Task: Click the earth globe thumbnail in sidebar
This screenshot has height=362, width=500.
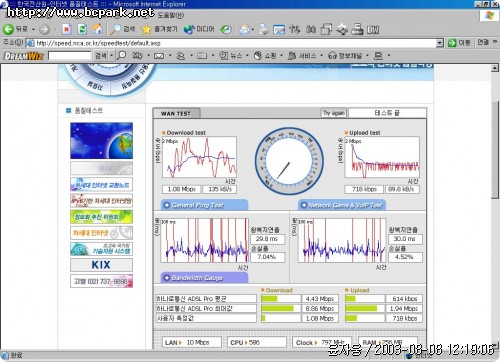Action: [101, 140]
